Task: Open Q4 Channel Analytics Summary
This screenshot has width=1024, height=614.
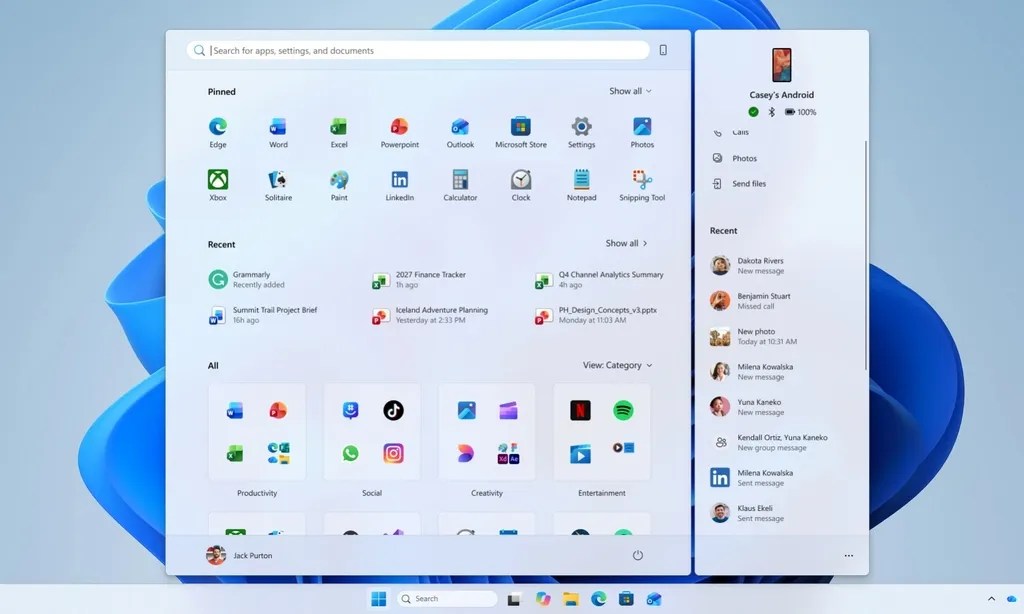Action: tap(600, 280)
